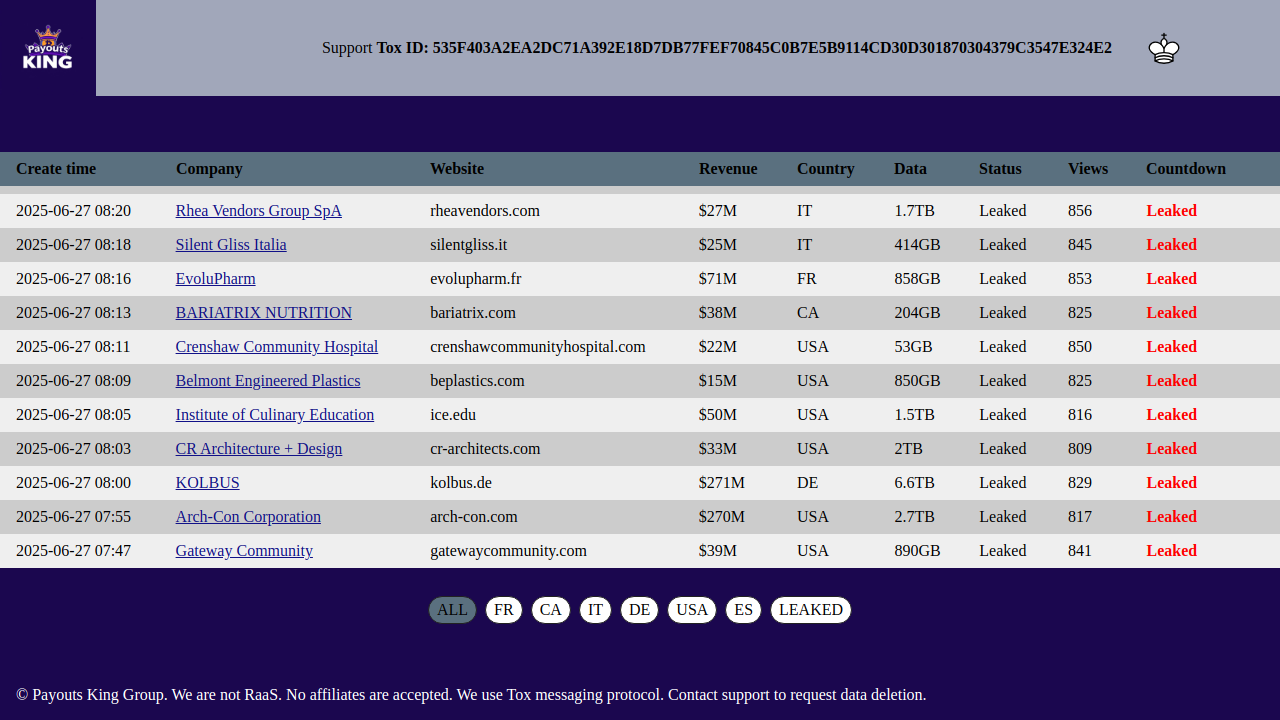Select the ALL filter pill
The width and height of the screenshot is (1280, 720).
click(452, 610)
